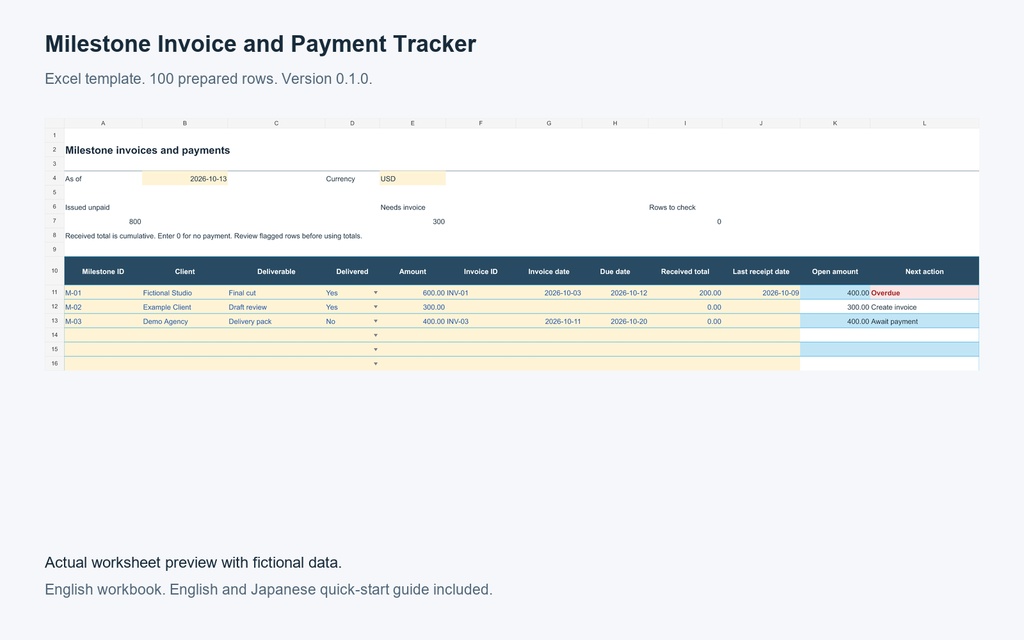The image size is (1024, 640).
Task: Click the Milestone invoices and payments title cell
Action: (148, 150)
